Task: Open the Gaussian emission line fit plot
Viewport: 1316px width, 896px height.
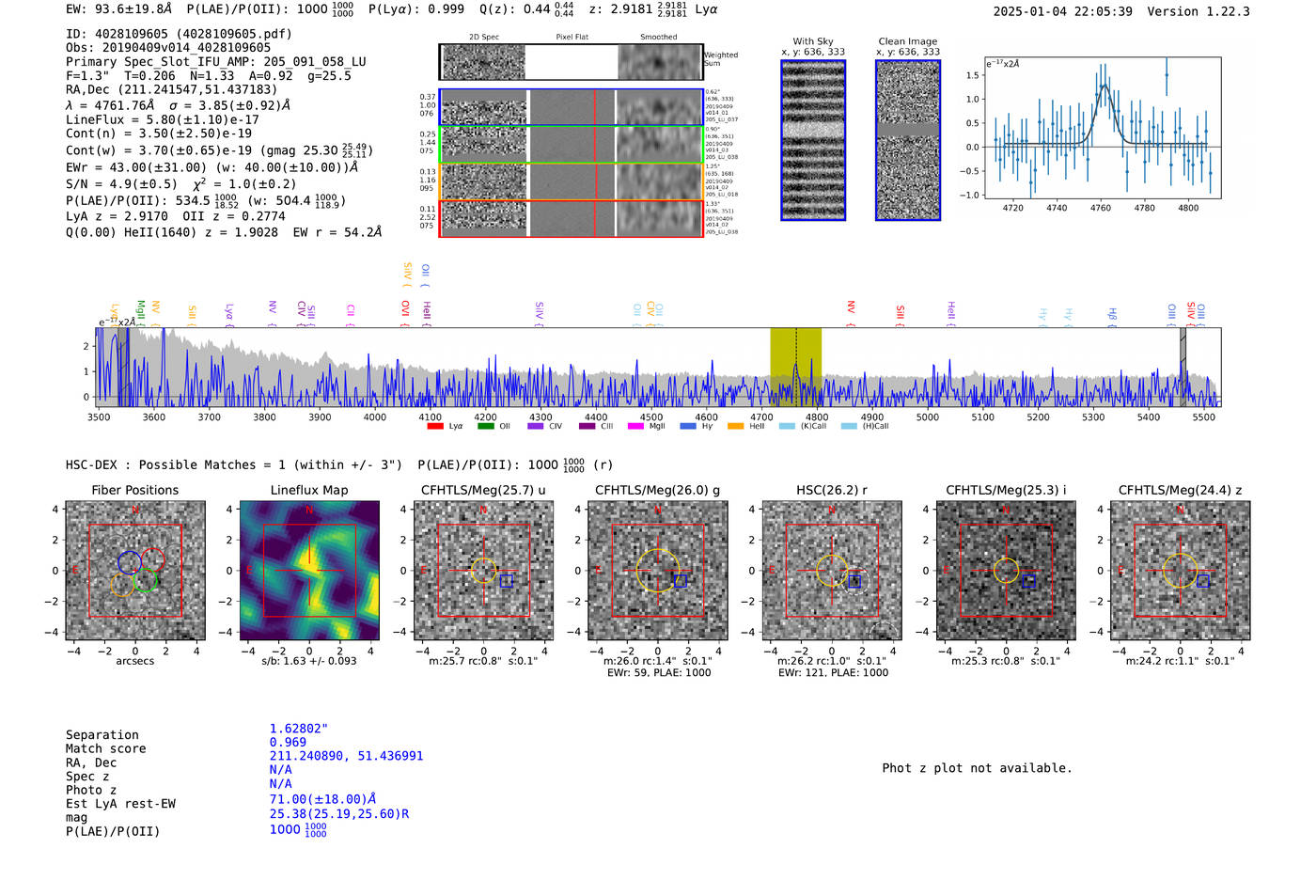Action: pos(1103,128)
